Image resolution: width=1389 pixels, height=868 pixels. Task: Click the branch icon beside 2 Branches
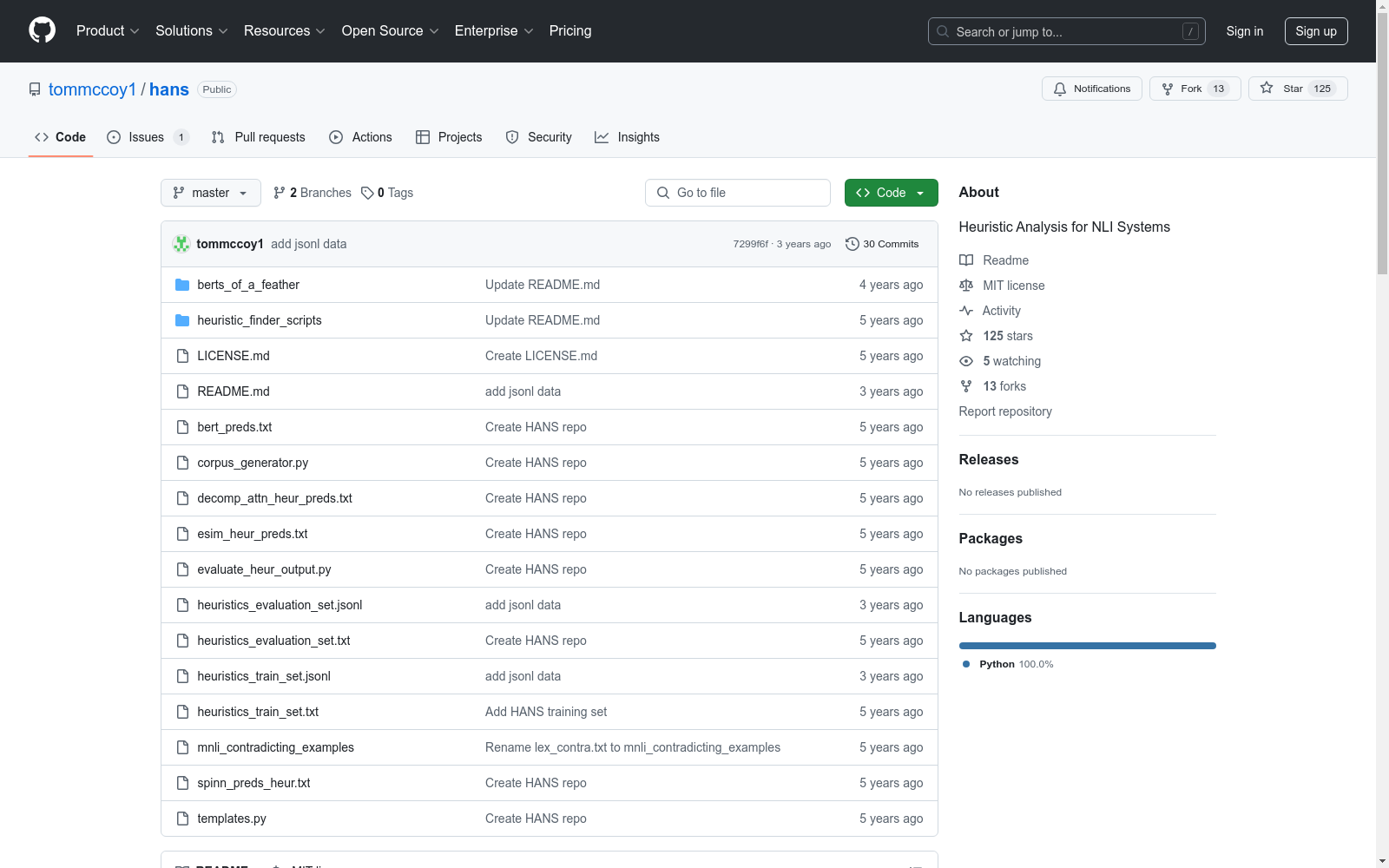pos(280,193)
